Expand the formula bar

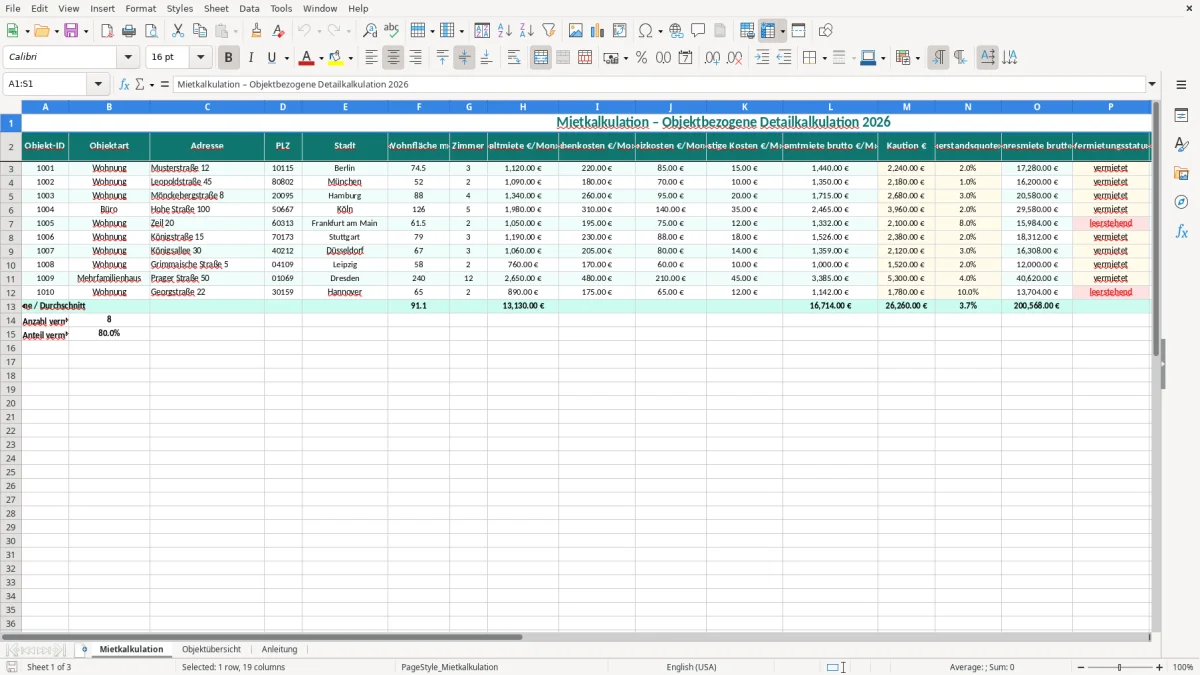pyautogui.click(x=1152, y=84)
